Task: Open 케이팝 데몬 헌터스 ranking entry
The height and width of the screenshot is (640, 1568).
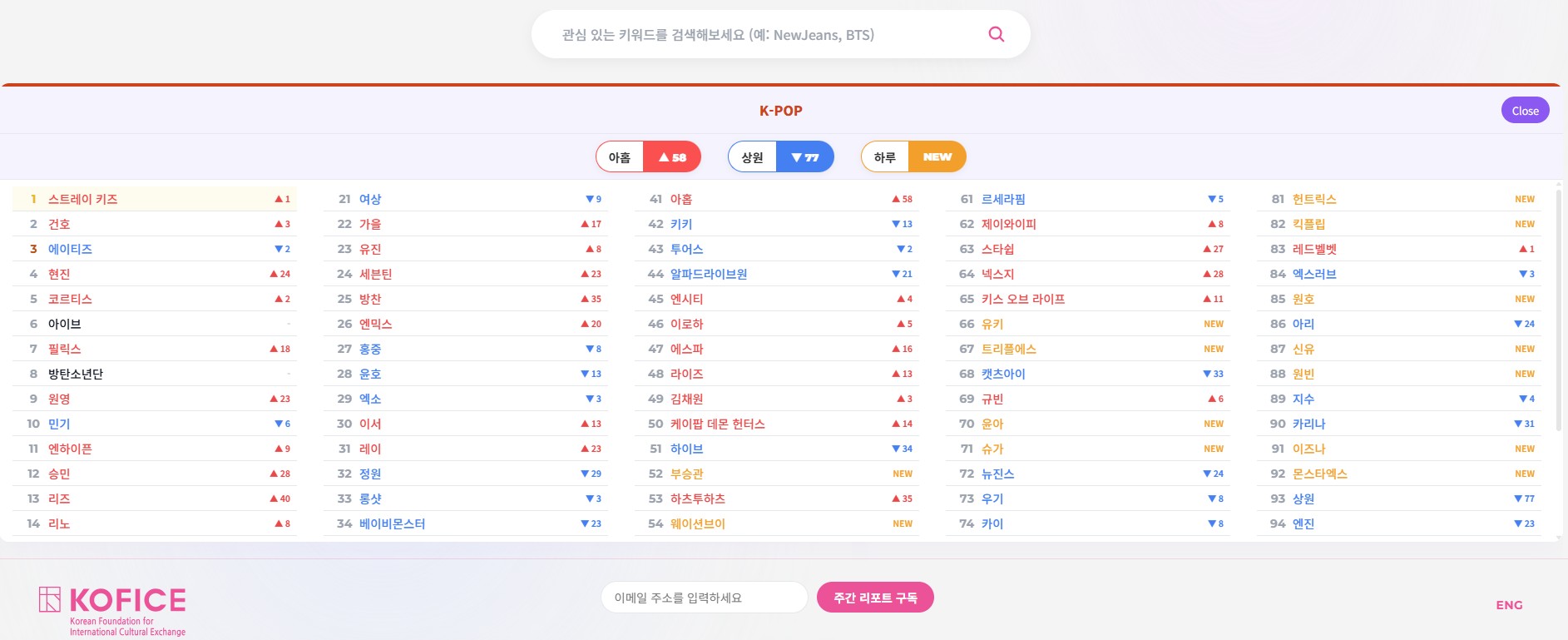Action: (717, 424)
